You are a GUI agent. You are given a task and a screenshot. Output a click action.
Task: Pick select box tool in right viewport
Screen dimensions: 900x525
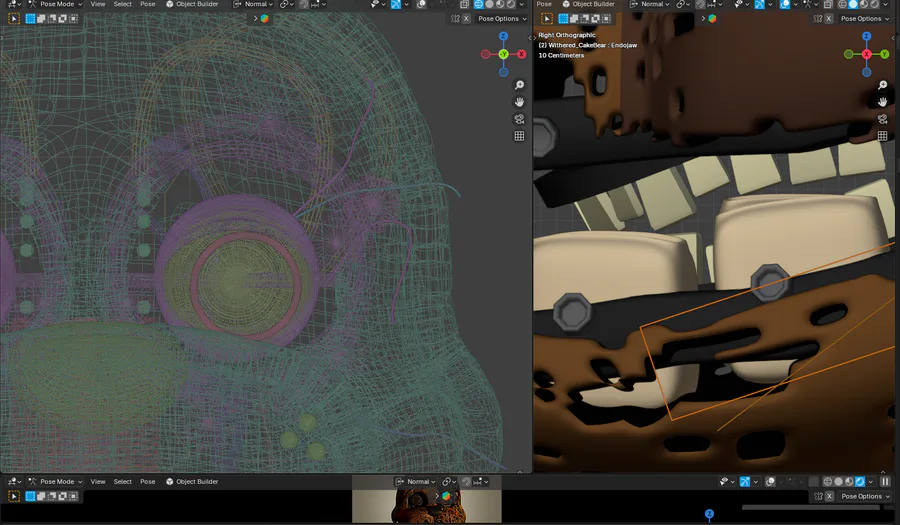[547, 18]
